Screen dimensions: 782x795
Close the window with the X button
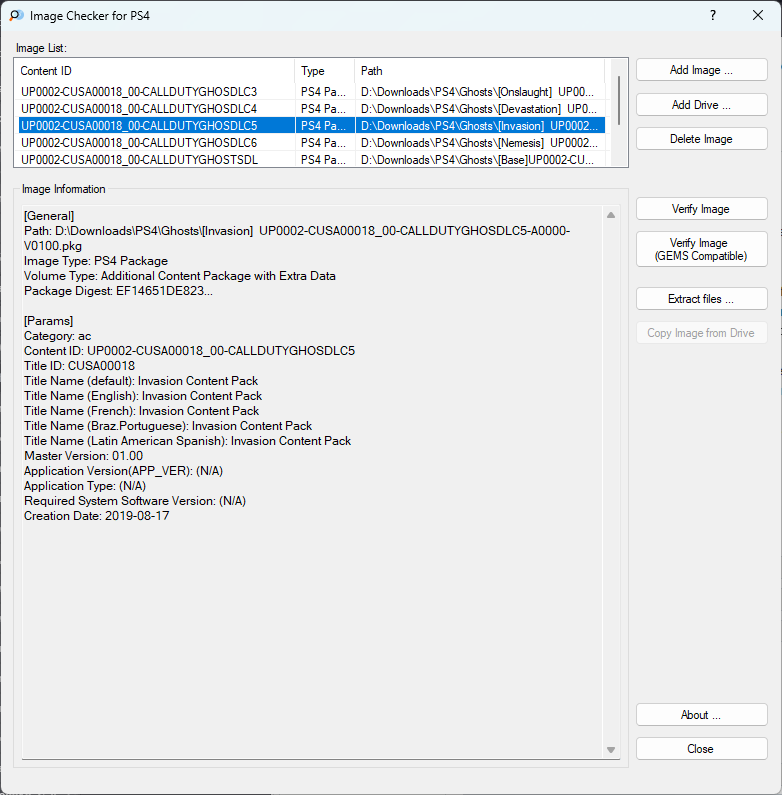click(758, 15)
